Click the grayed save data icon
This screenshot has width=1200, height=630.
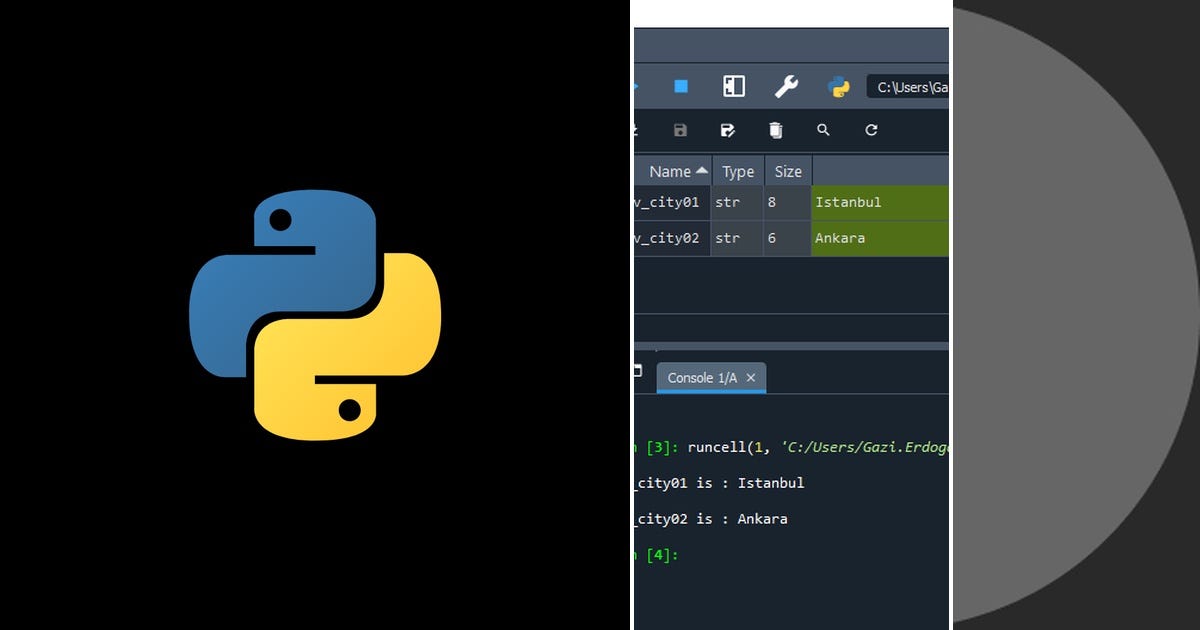(681, 130)
